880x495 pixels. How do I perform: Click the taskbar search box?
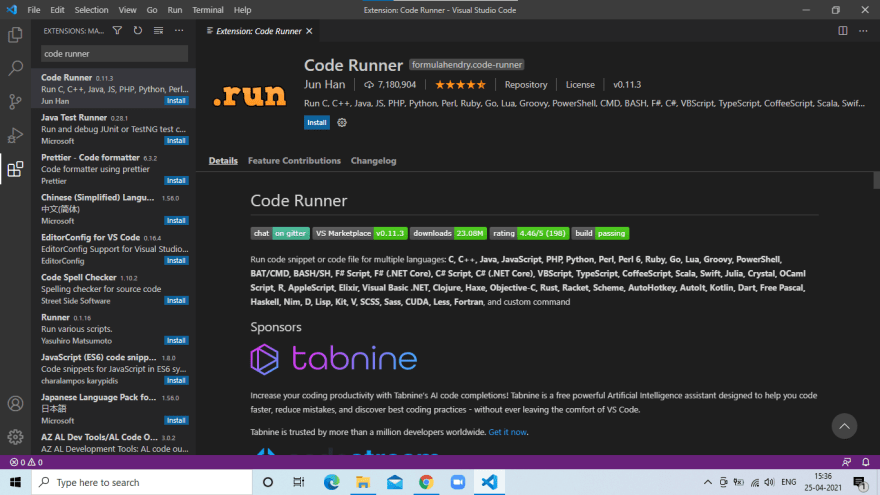(x=142, y=482)
